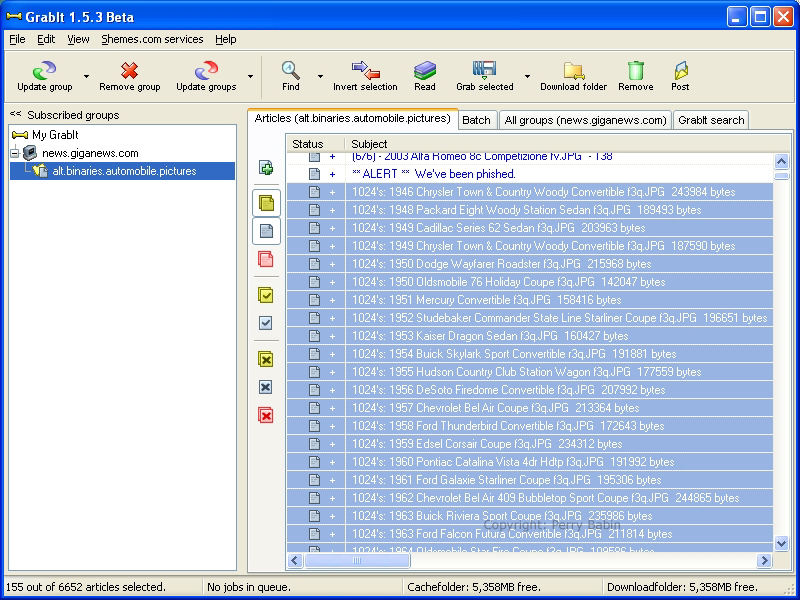This screenshot has height=600, width=800.
Task: Click the horizontal scrollbar left arrow
Action: tap(294, 560)
